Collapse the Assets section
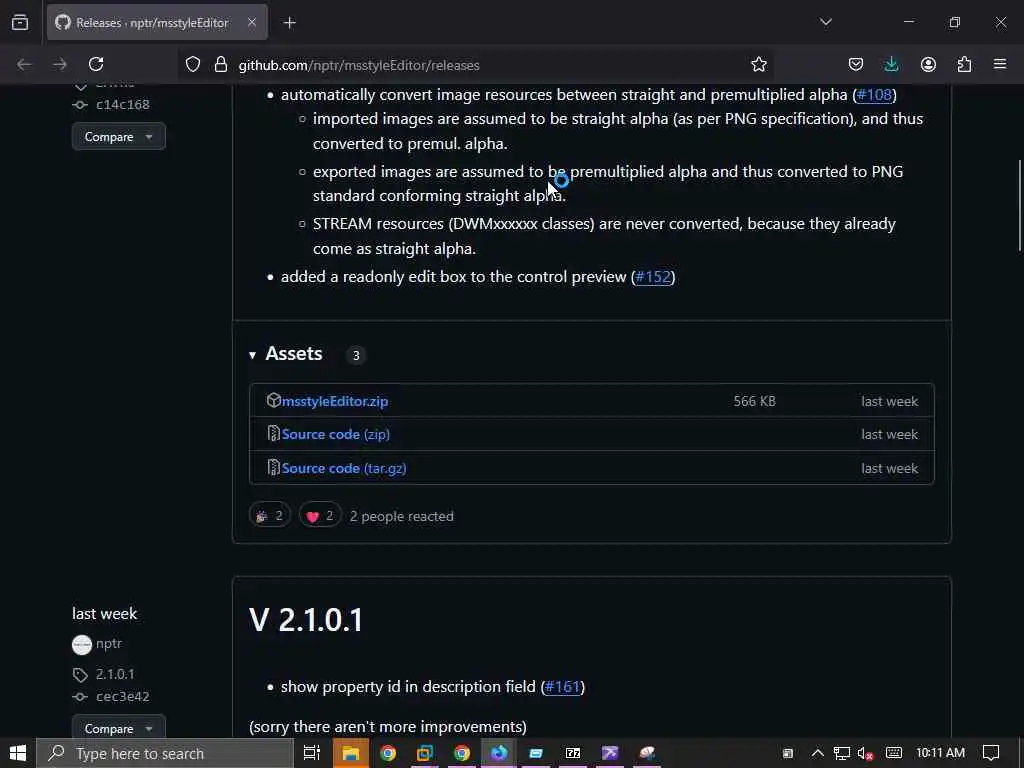1024x768 pixels. pos(286,354)
